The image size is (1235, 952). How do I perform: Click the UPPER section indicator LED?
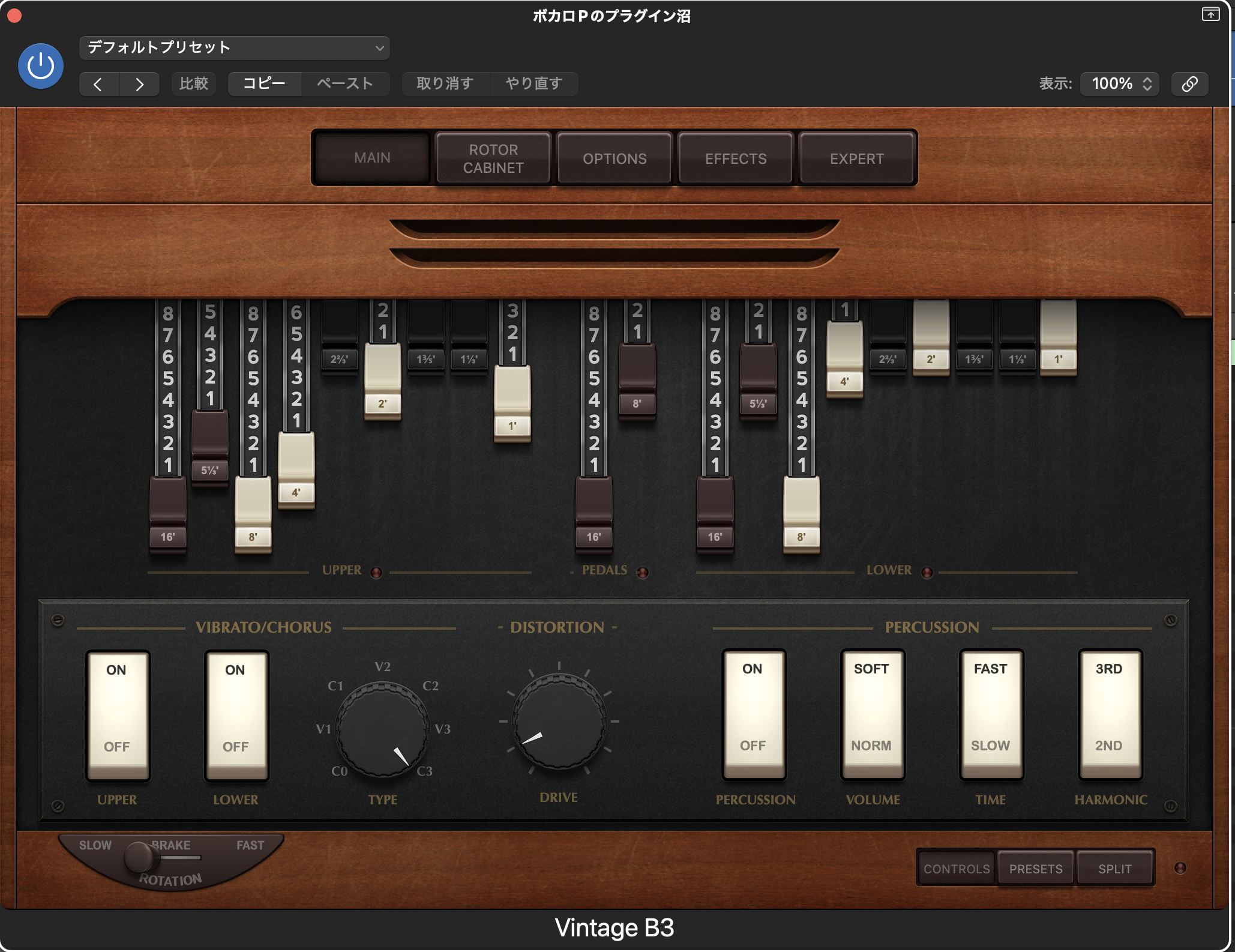tap(376, 572)
